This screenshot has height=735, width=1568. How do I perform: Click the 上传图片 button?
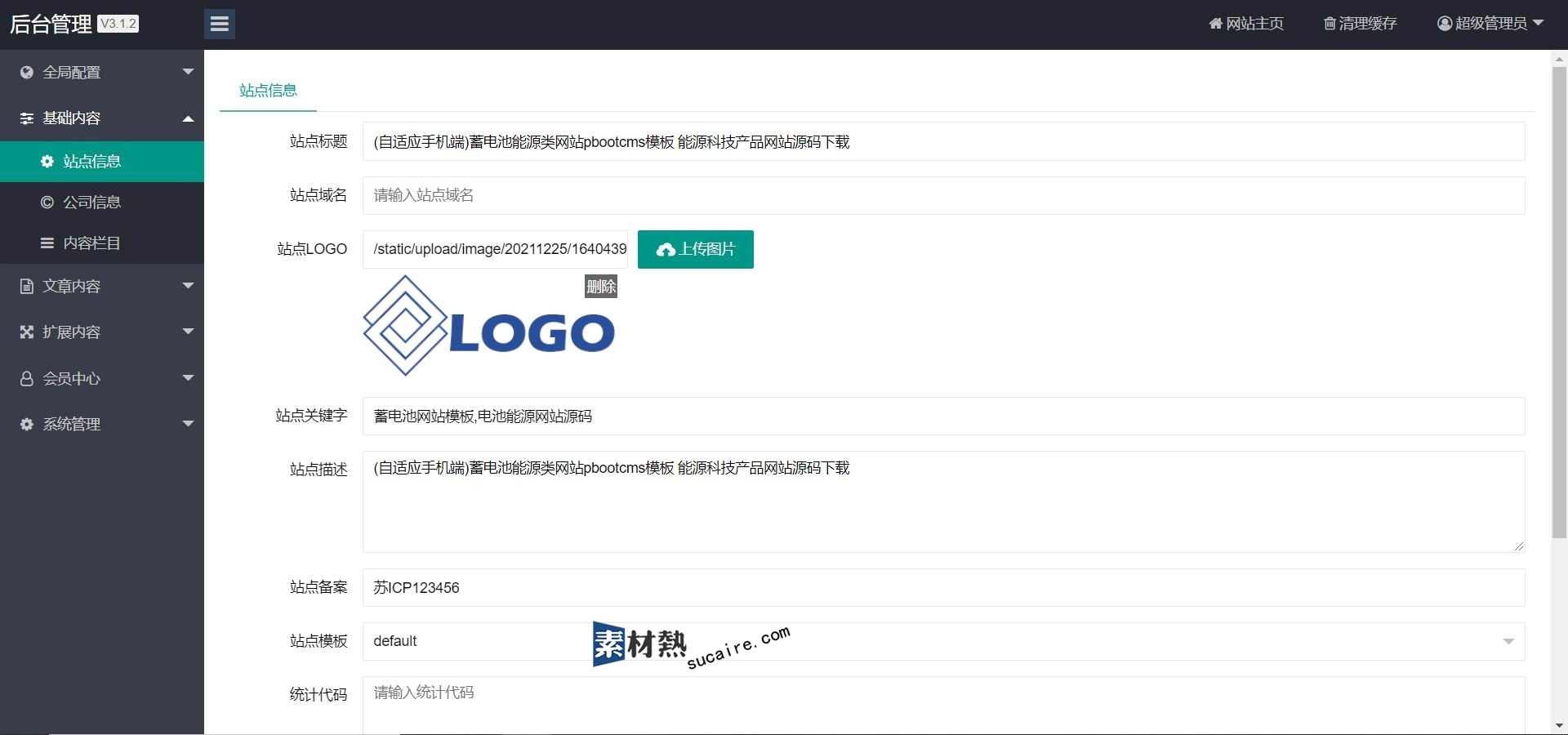[696, 249]
